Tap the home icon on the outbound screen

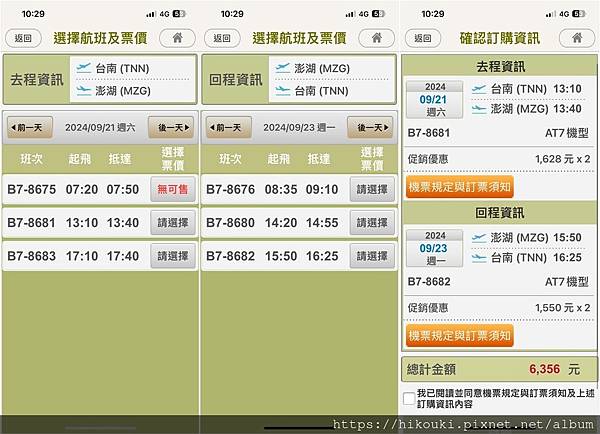(177, 38)
